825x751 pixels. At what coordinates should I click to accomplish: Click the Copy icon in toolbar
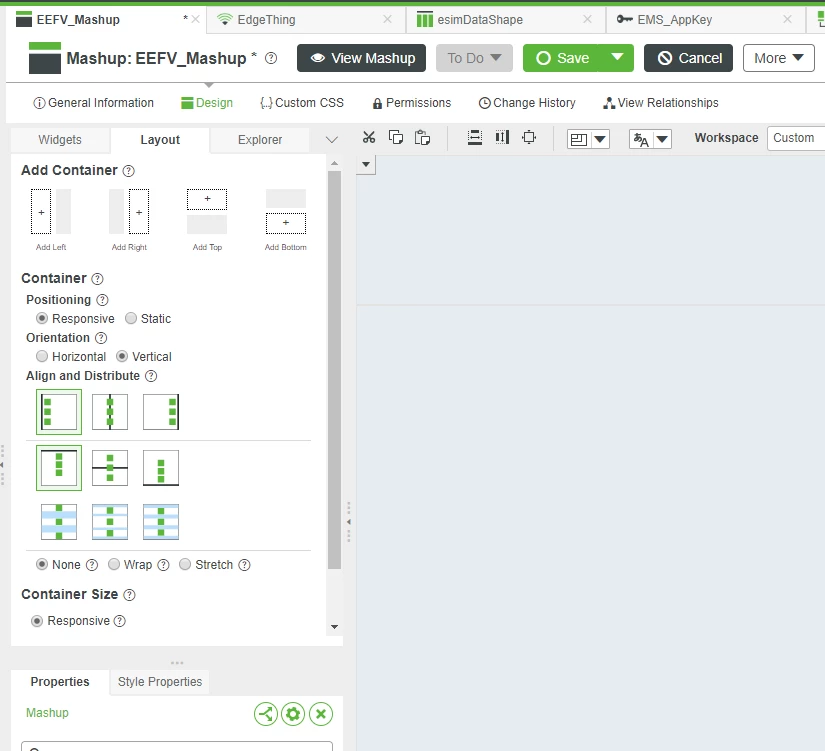396,138
